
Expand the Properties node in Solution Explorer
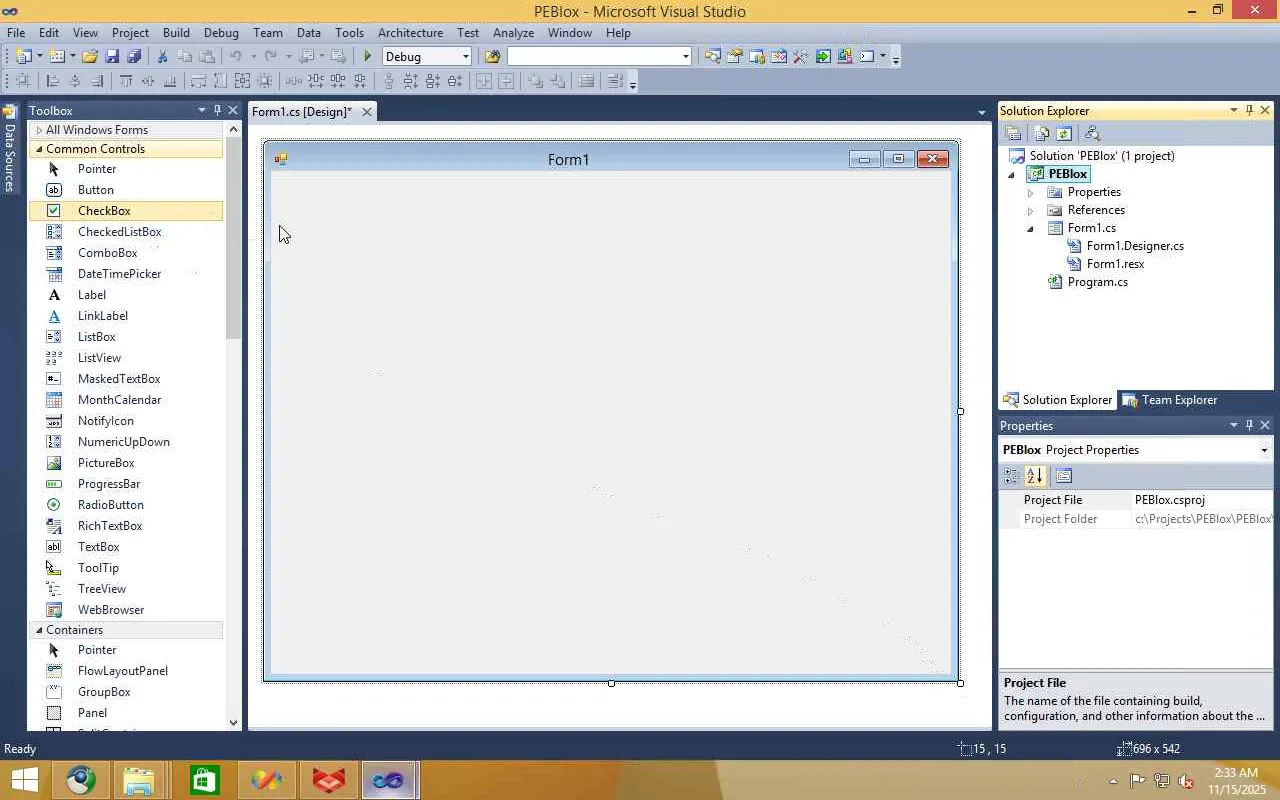(1031, 192)
